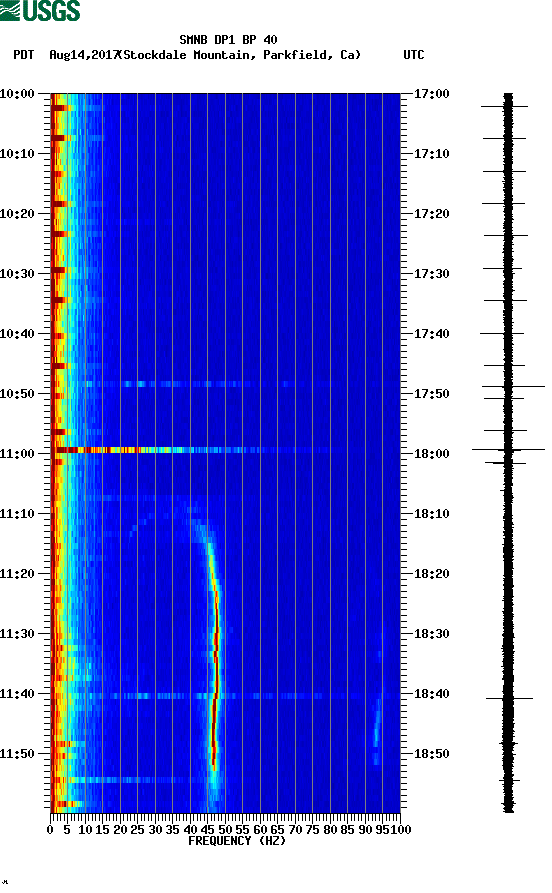Click the "18:30" UTC time label

click(x=431, y=633)
